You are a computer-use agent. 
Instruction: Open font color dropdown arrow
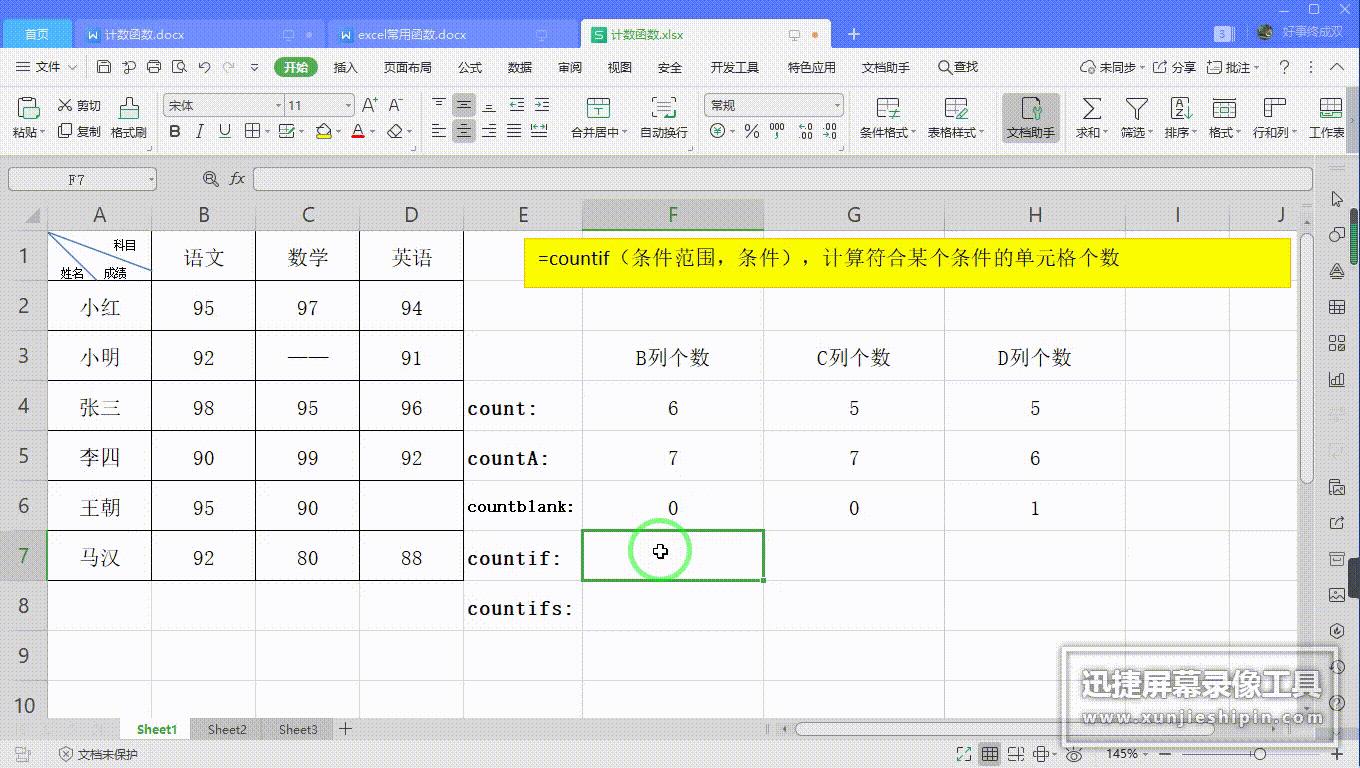click(x=373, y=131)
